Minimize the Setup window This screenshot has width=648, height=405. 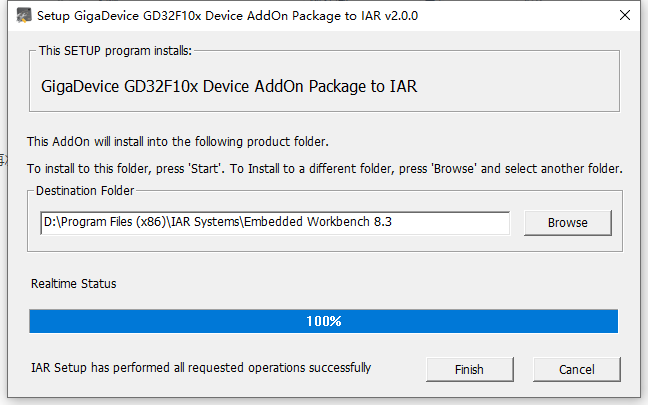(530, 15)
